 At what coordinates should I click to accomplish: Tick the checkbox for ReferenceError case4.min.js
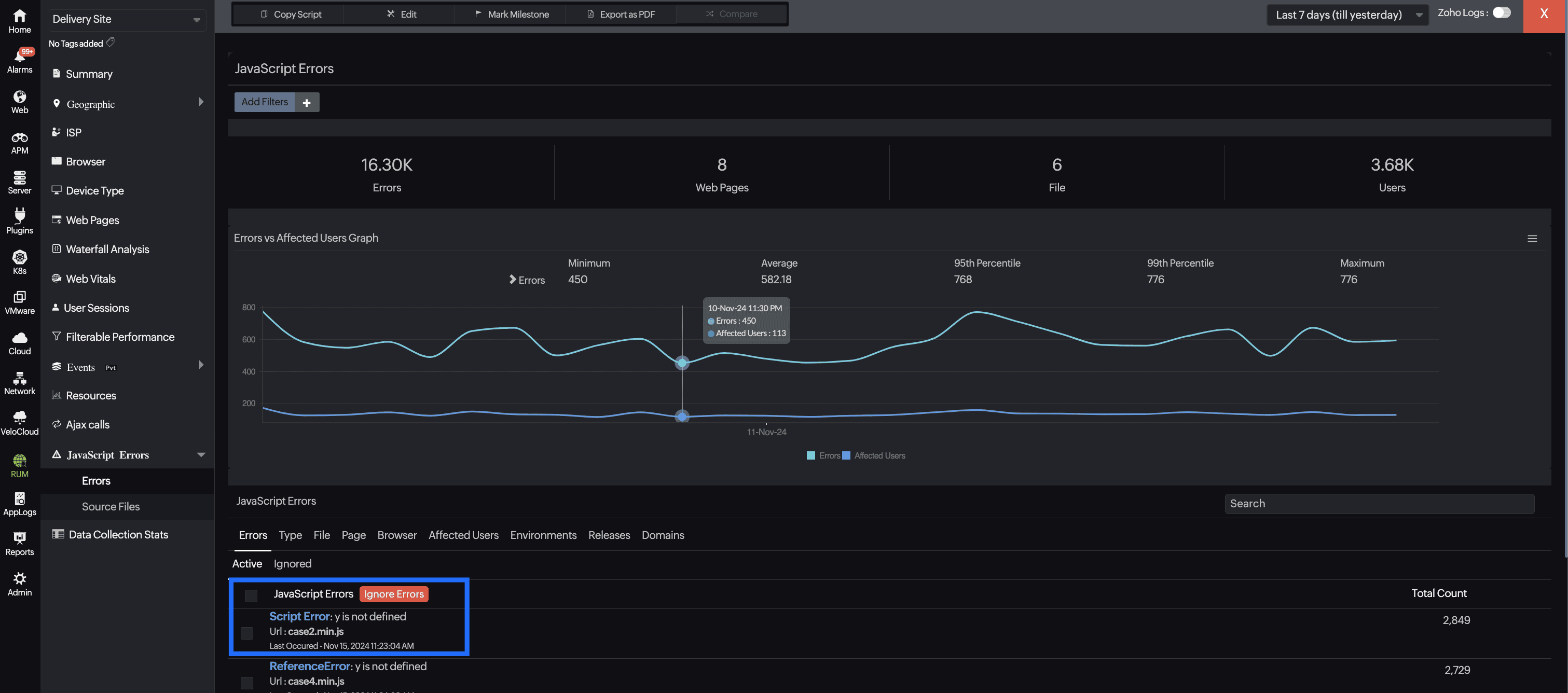pos(247,683)
